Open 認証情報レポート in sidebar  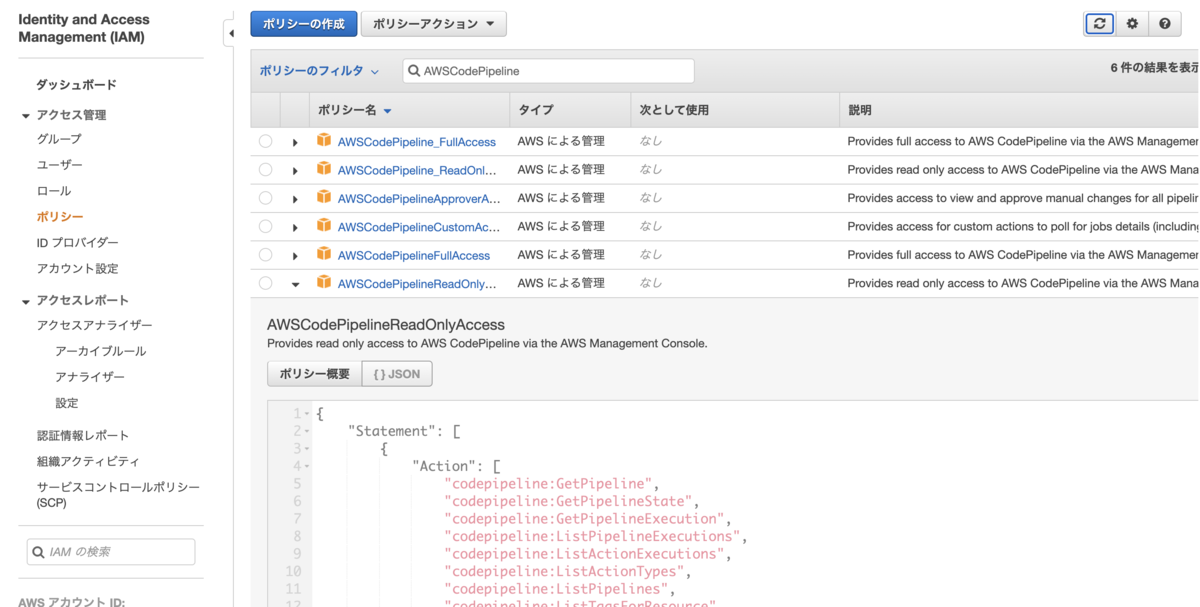tap(83, 436)
